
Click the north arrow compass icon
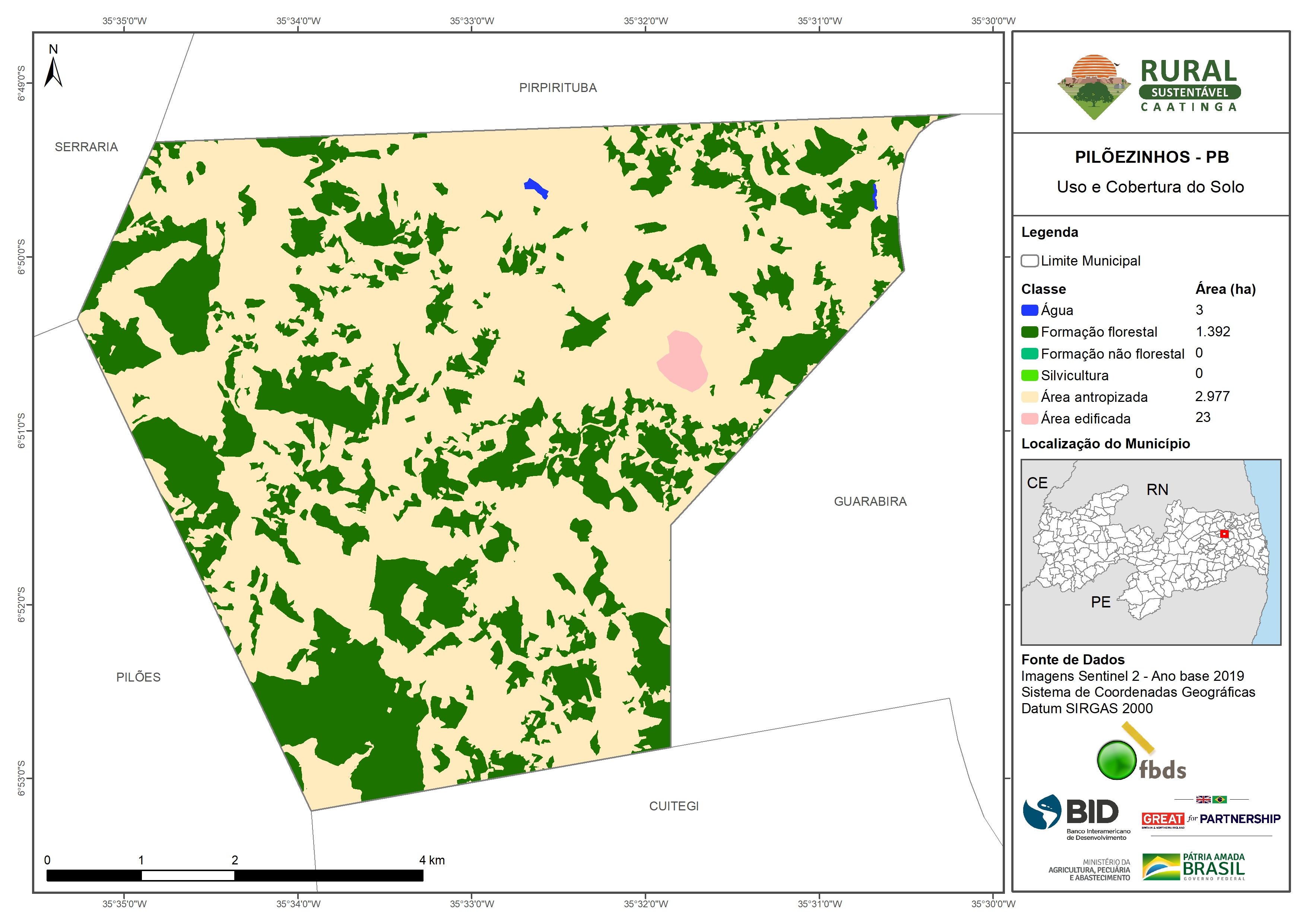tap(53, 72)
